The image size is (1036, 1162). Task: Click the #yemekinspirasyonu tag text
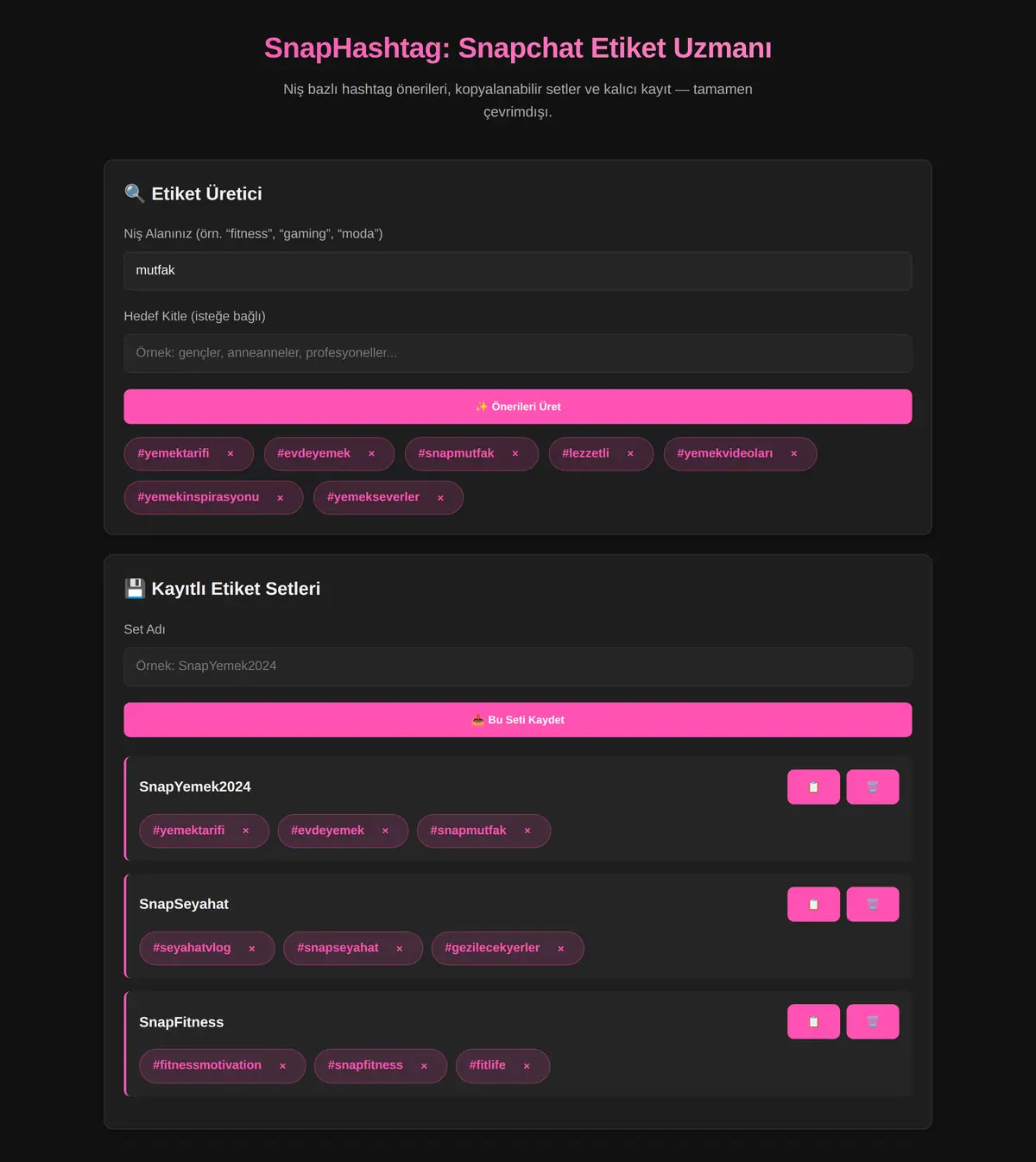click(x=199, y=497)
